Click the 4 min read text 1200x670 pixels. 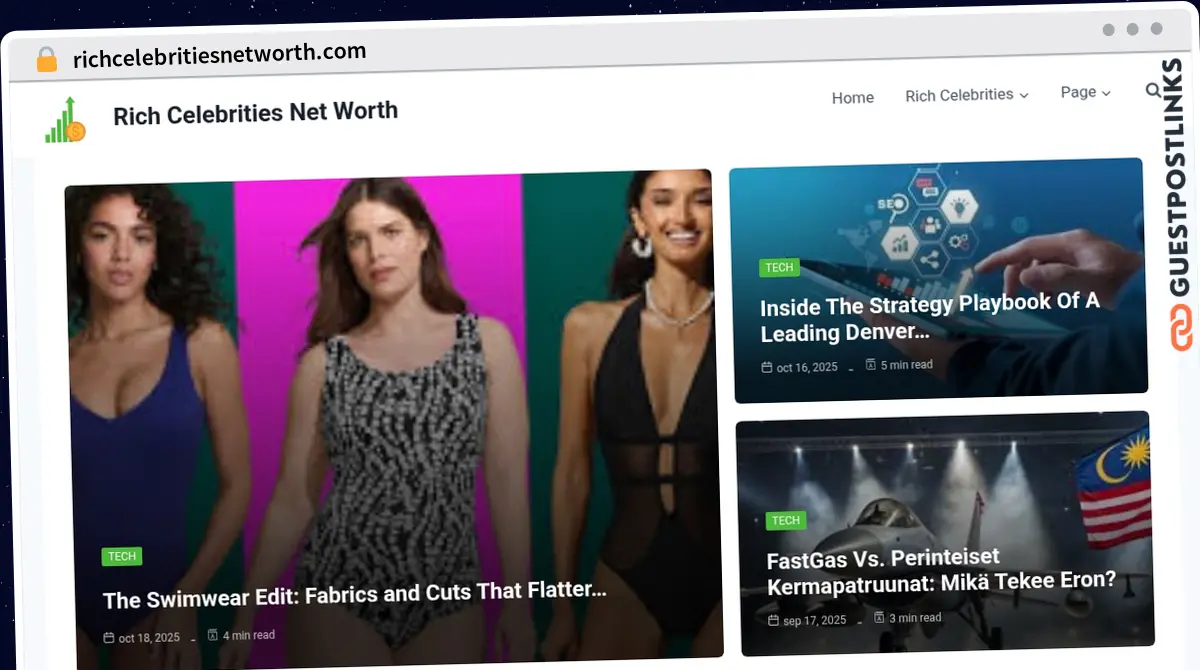pyautogui.click(x=249, y=635)
